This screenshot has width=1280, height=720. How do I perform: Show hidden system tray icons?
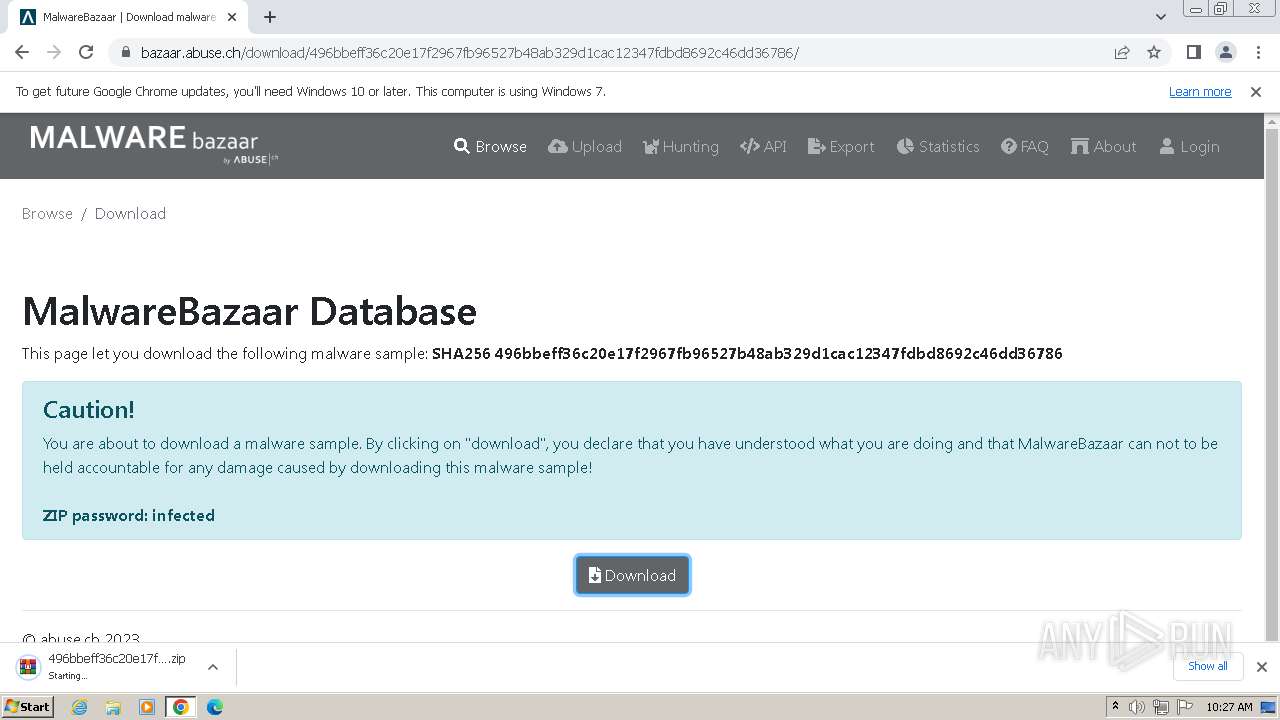coord(1116,707)
